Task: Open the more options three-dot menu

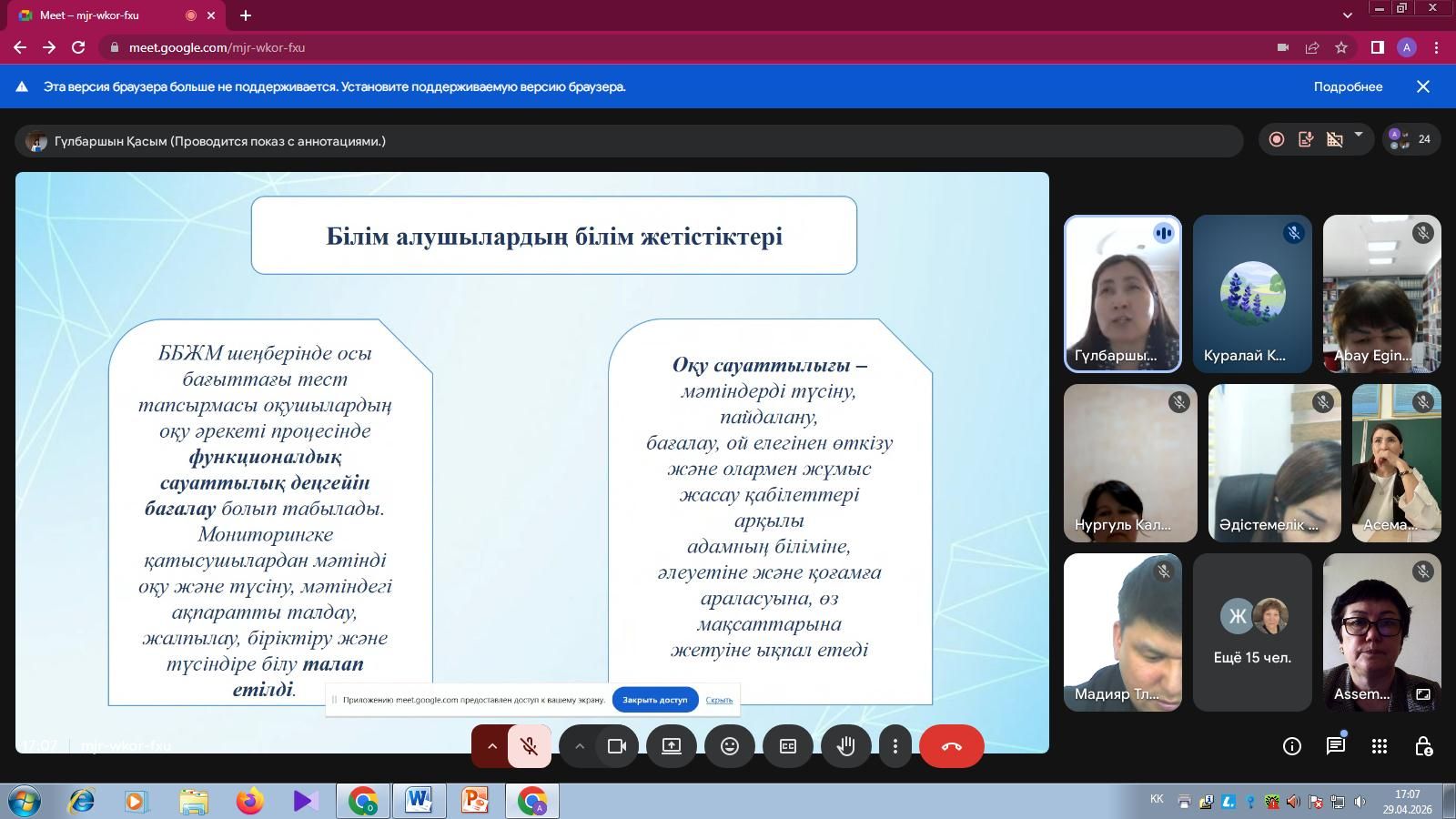Action: pyautogui.click(x=895, y=746)
